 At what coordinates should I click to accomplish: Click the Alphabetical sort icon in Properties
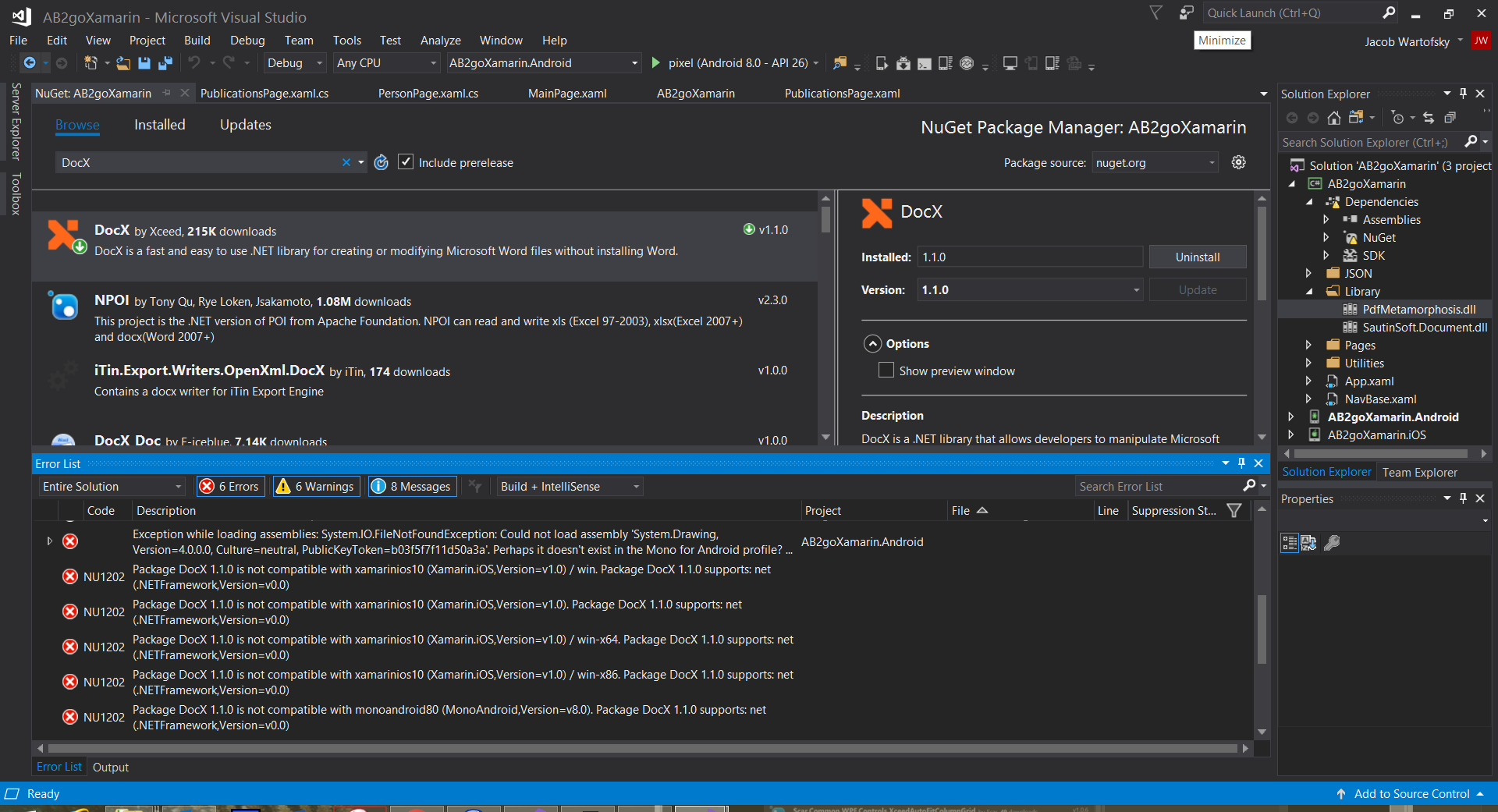(1308, 543)
